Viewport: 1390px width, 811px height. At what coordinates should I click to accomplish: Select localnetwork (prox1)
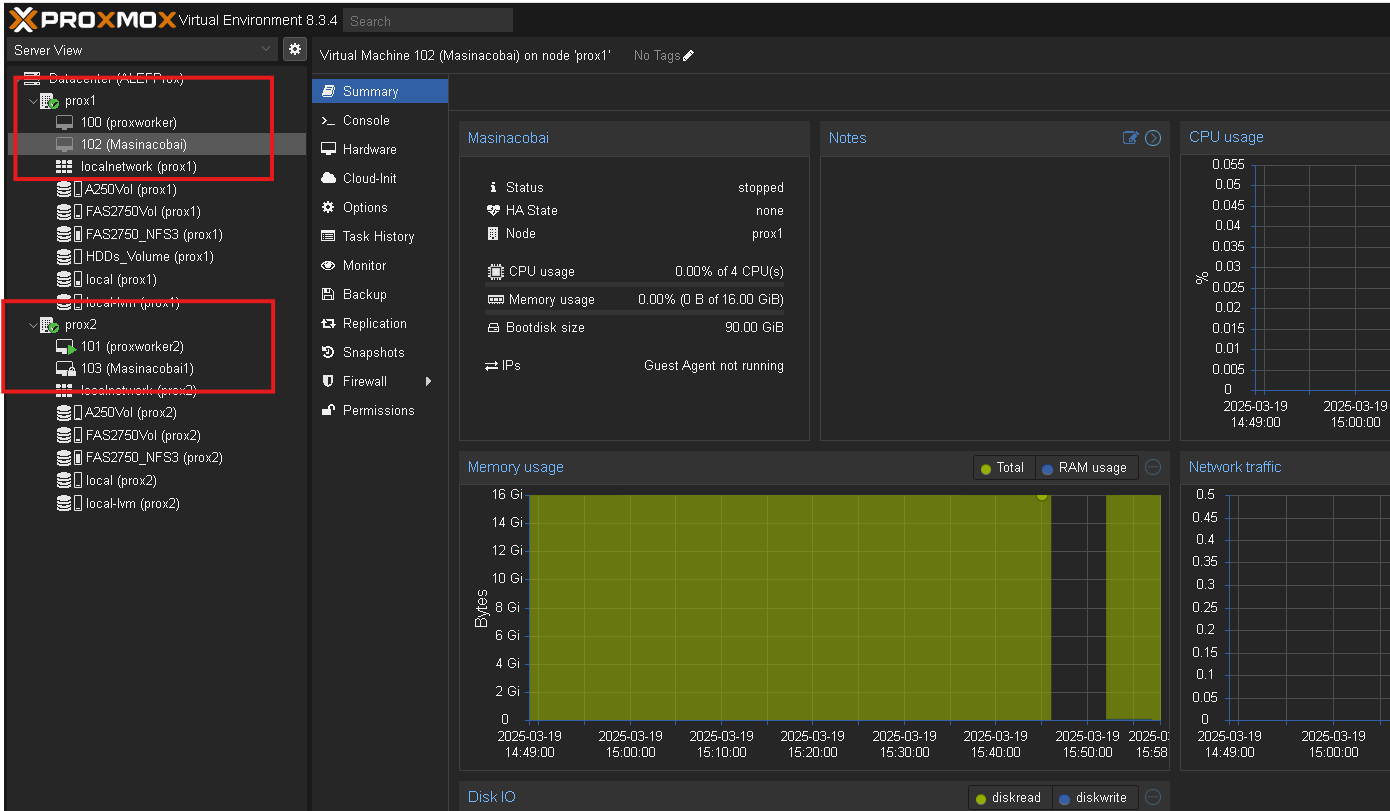138,167
